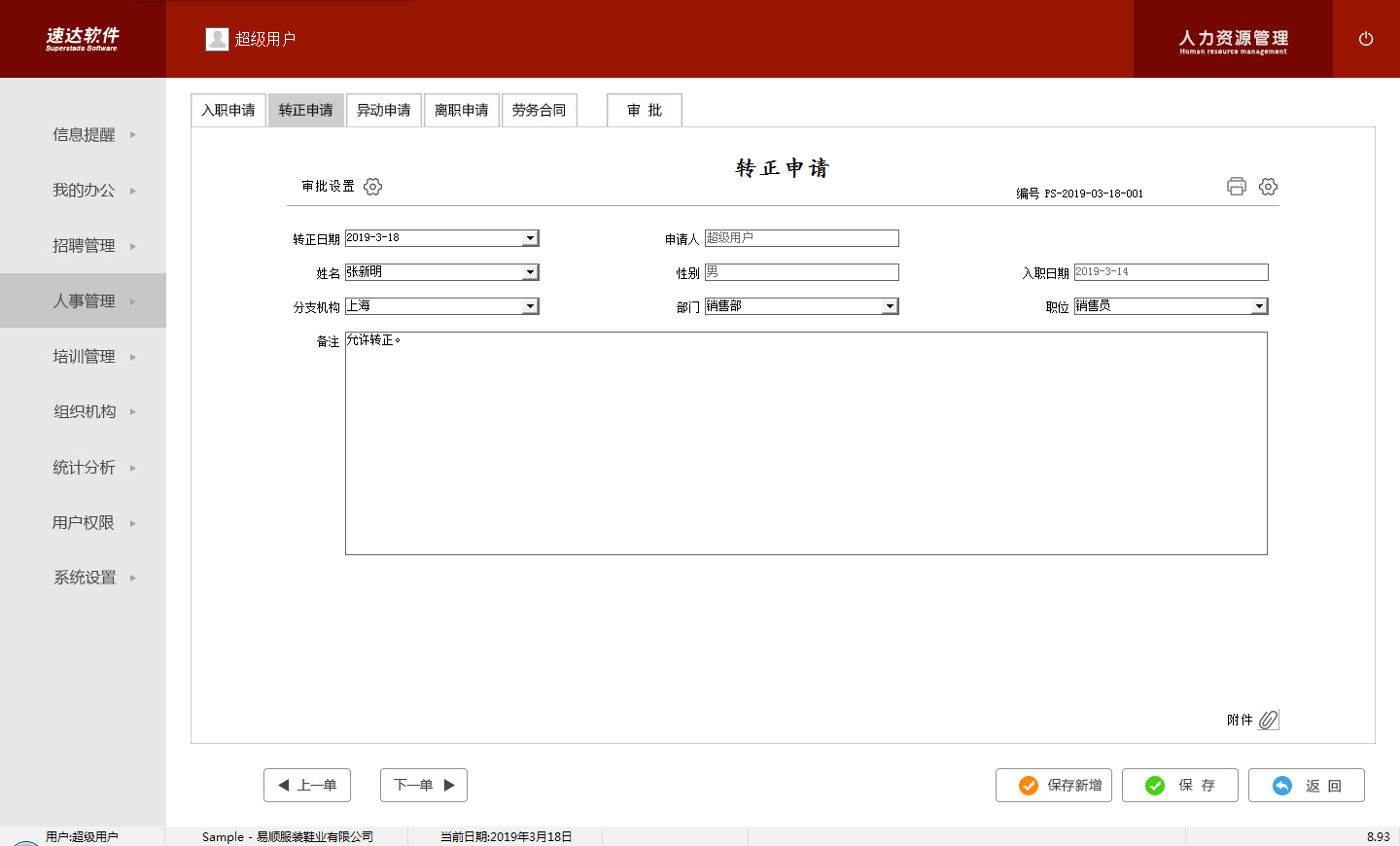The image size is (1400, 846).
Task: Open the 转正日期 date dropdown
Action: 530,238
